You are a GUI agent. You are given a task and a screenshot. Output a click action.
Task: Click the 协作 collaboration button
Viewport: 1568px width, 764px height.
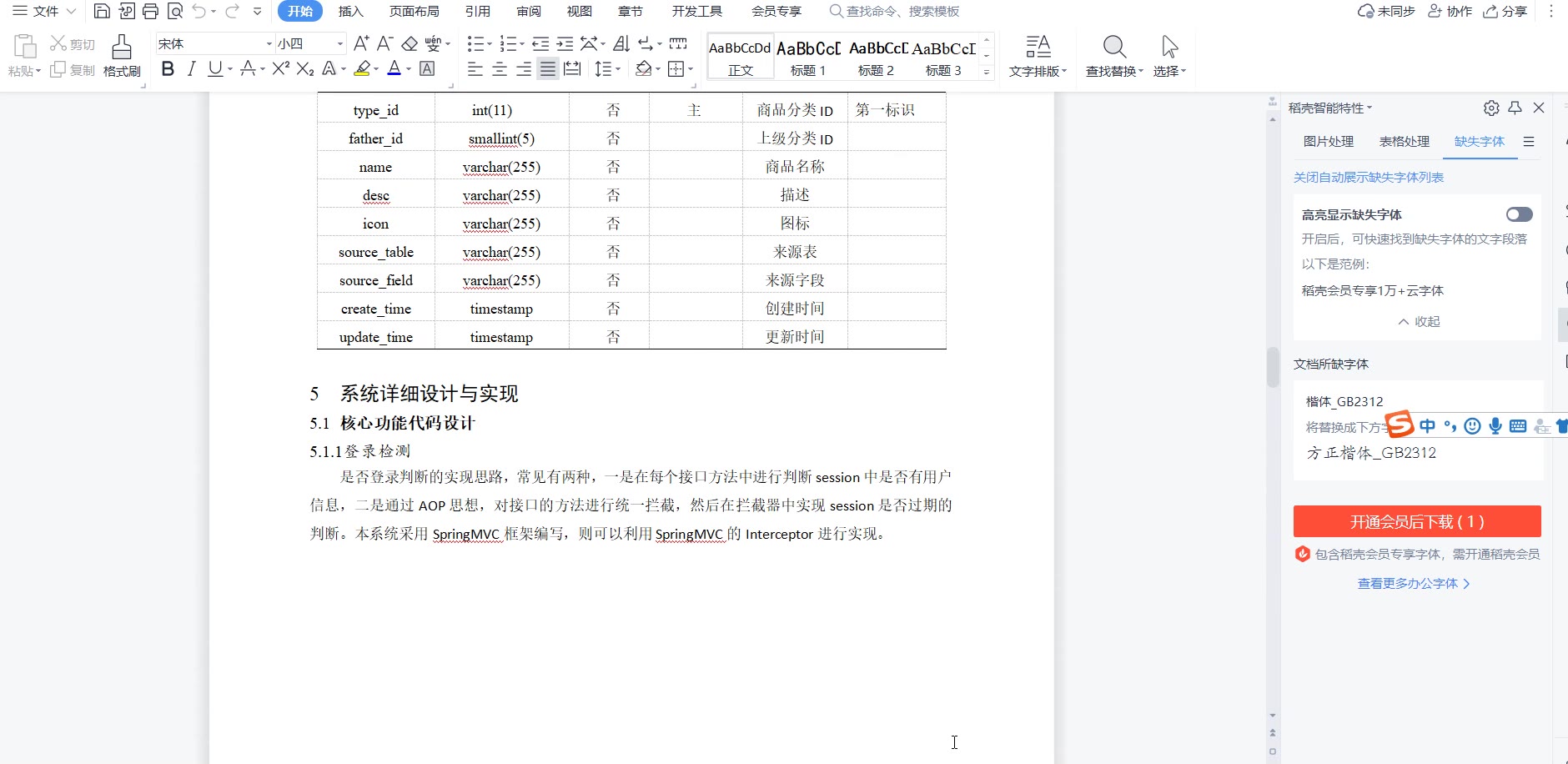[x=1450, y=11]
